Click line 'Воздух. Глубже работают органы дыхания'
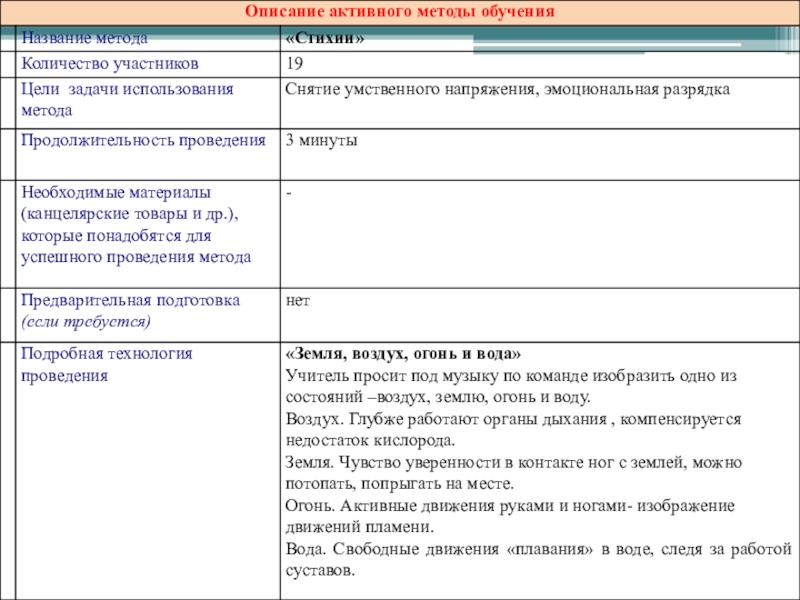The image size is (800, 600). coord(513,419)
